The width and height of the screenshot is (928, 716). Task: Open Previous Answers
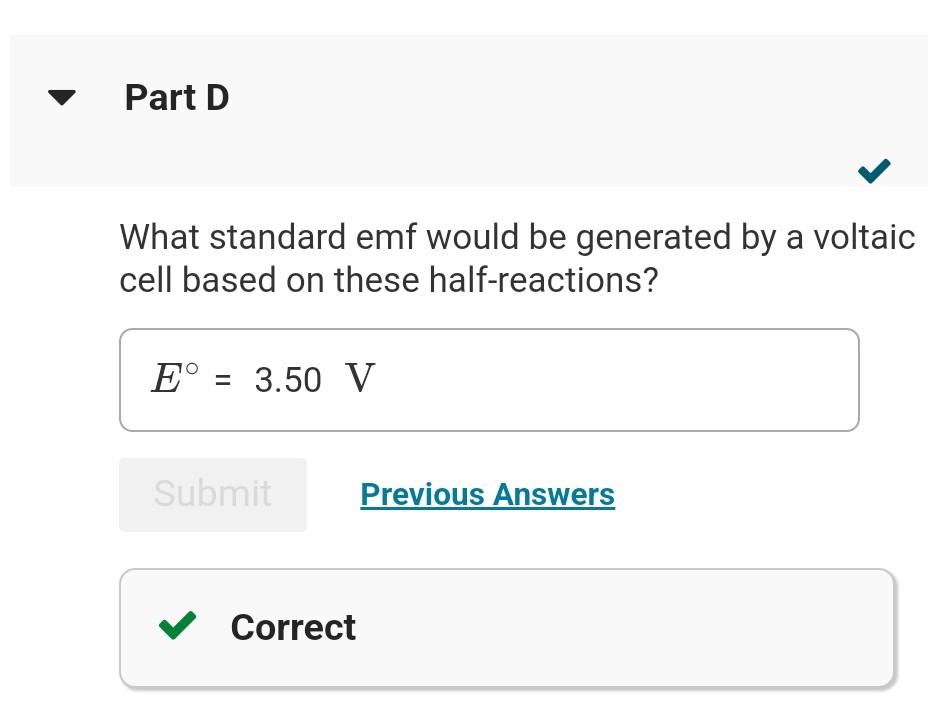487,494
